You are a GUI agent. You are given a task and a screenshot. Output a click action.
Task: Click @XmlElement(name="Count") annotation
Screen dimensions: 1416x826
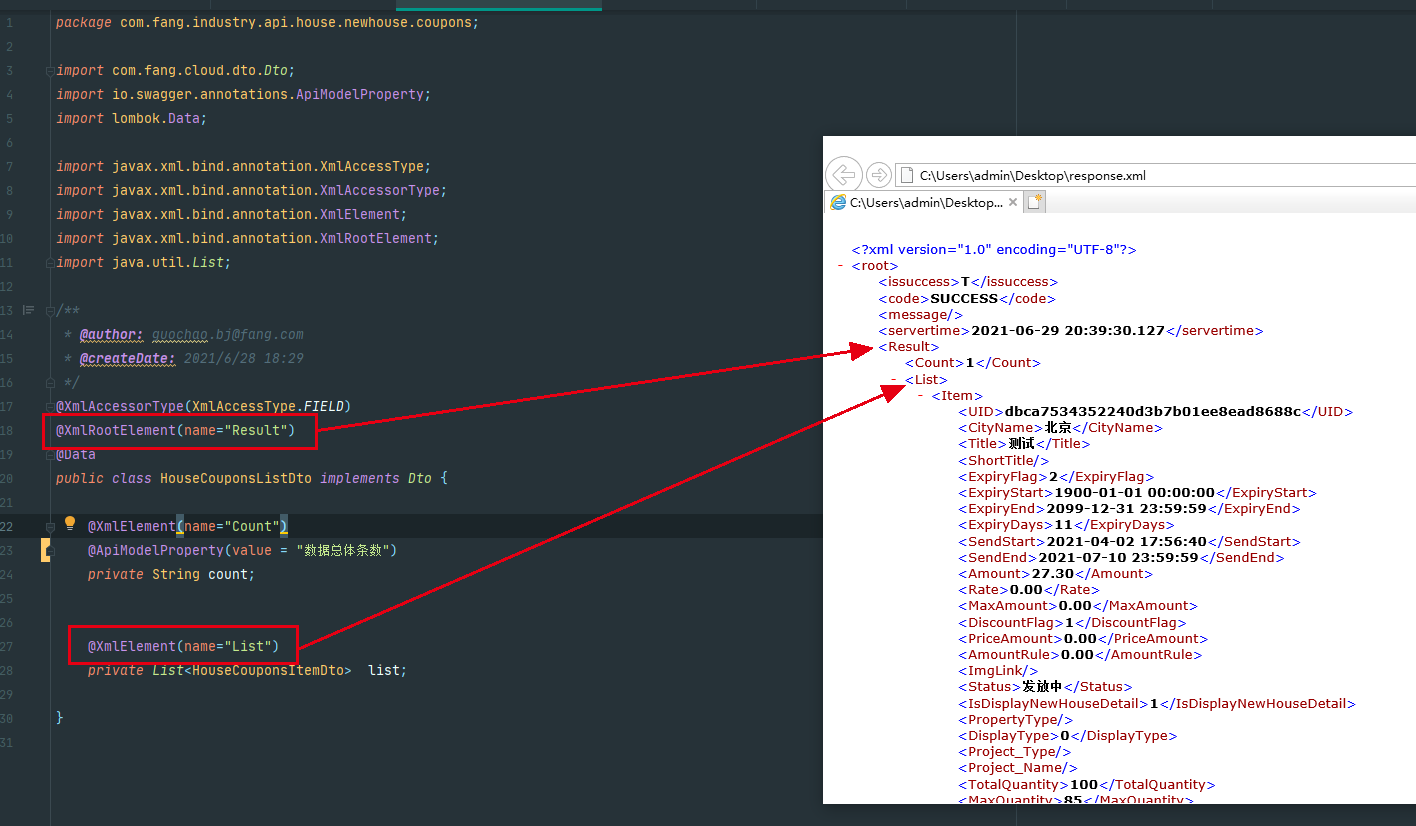(x=187, y=526)
